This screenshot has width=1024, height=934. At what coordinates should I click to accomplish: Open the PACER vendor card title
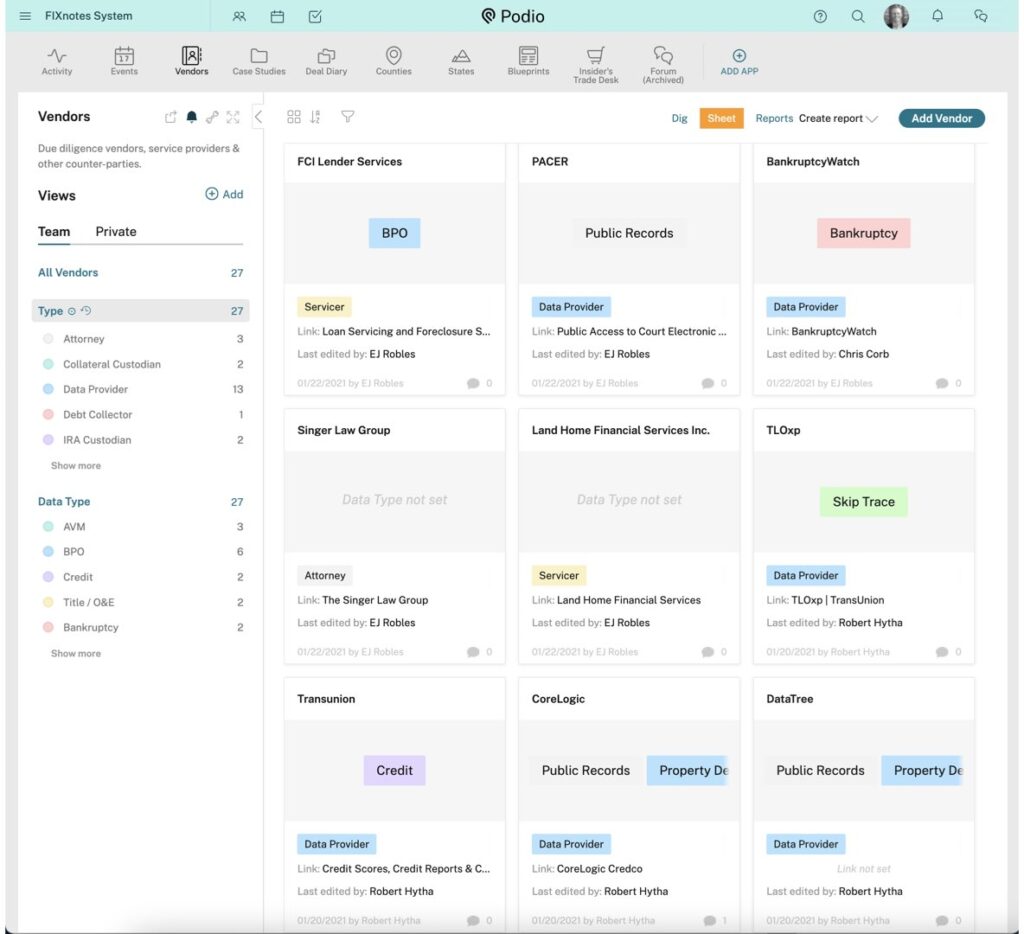[x=550, y=161]
